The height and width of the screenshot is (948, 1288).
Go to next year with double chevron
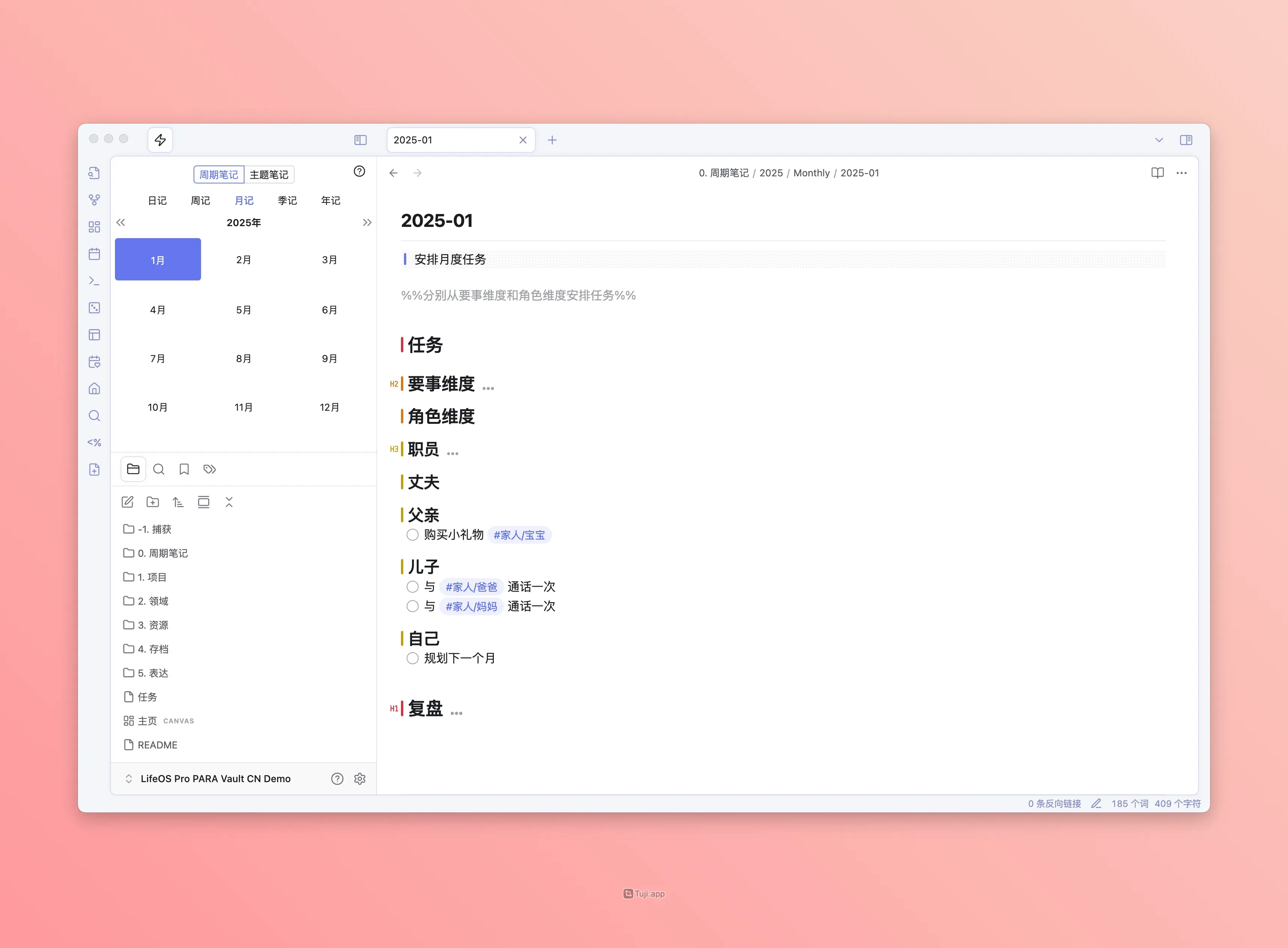point(367,223)
